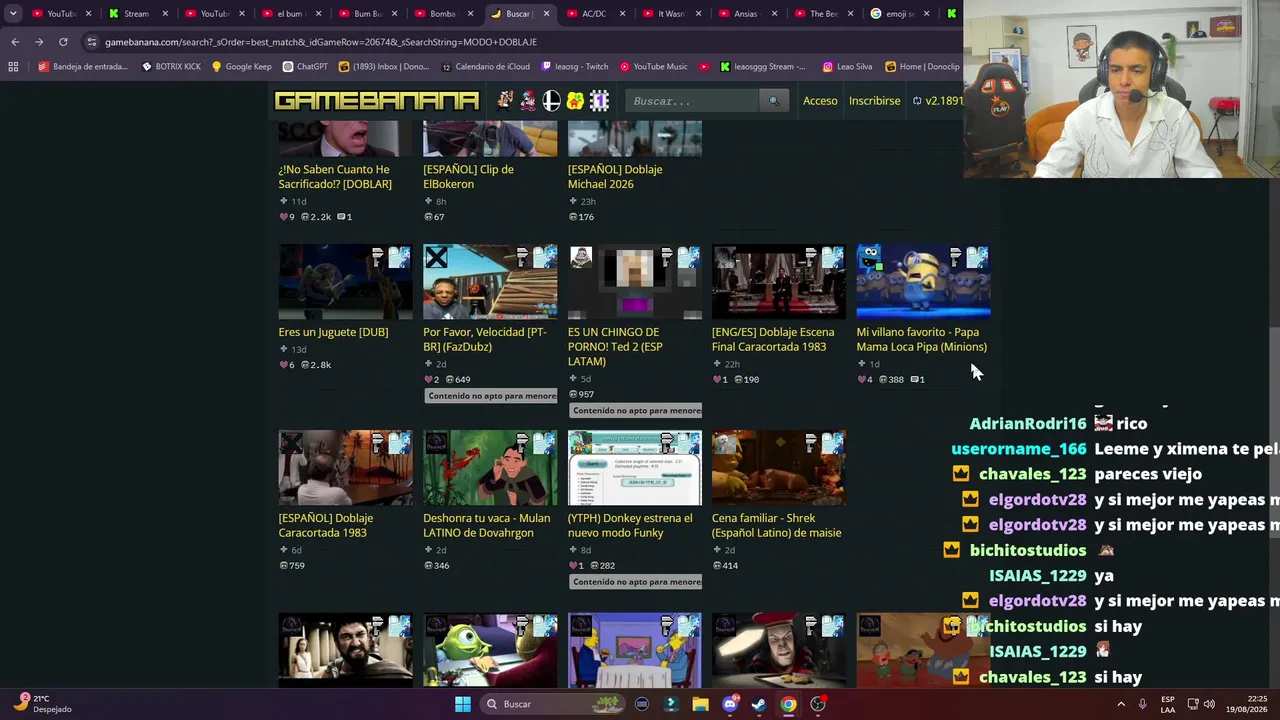Reload the page with the refresh icon
Screen dimensions: 1280x720
click(x=63, y=42)
